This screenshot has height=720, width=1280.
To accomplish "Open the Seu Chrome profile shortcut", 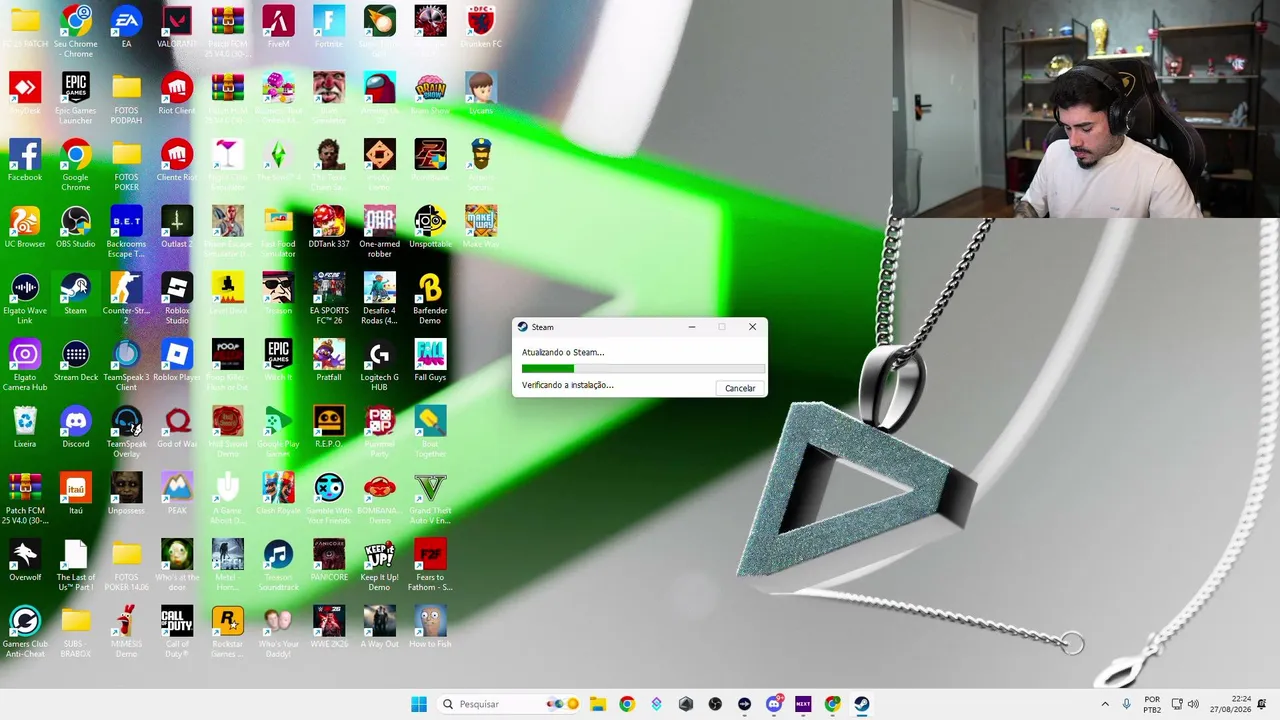I will coord(76,32).
